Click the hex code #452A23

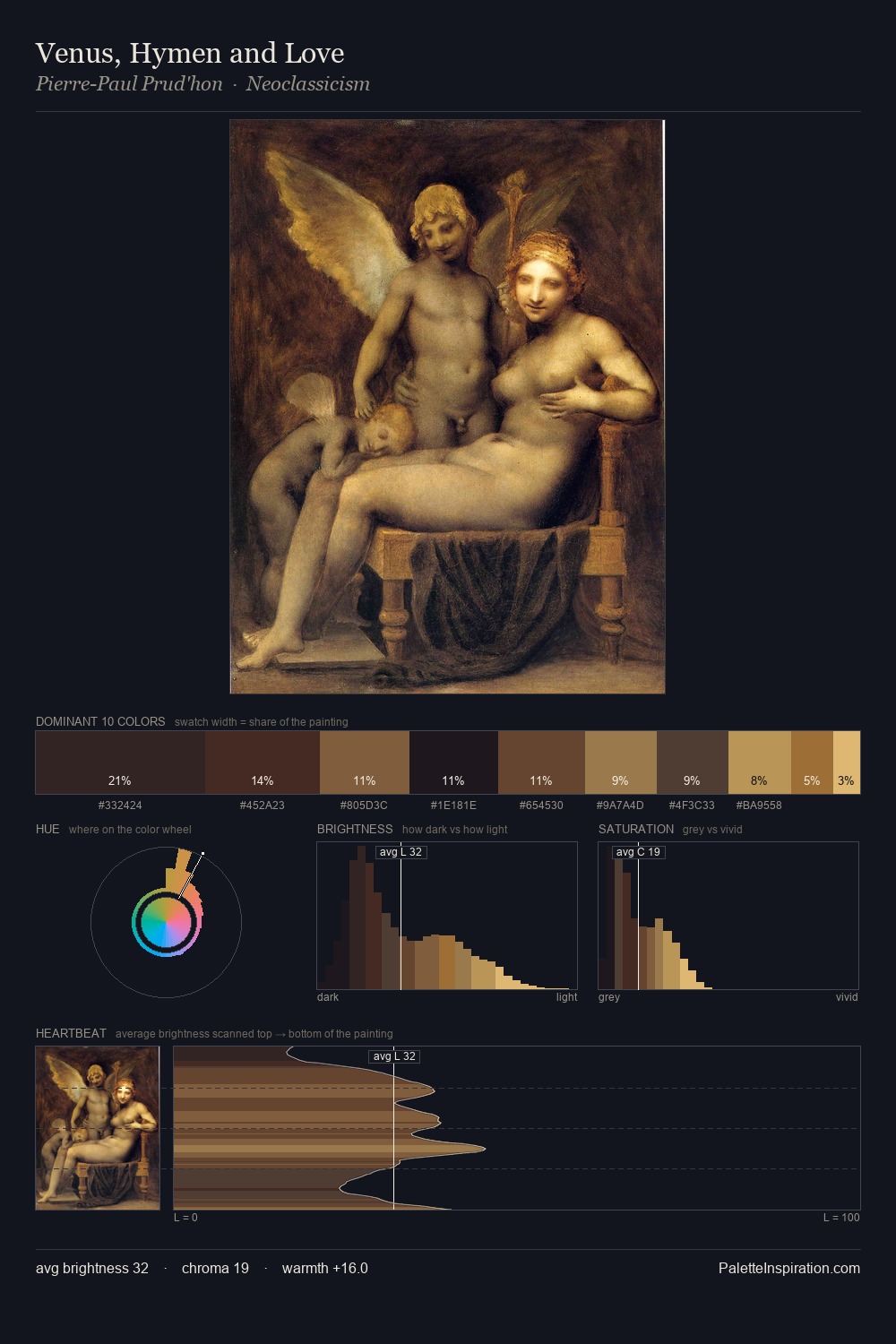pos(263,806)
